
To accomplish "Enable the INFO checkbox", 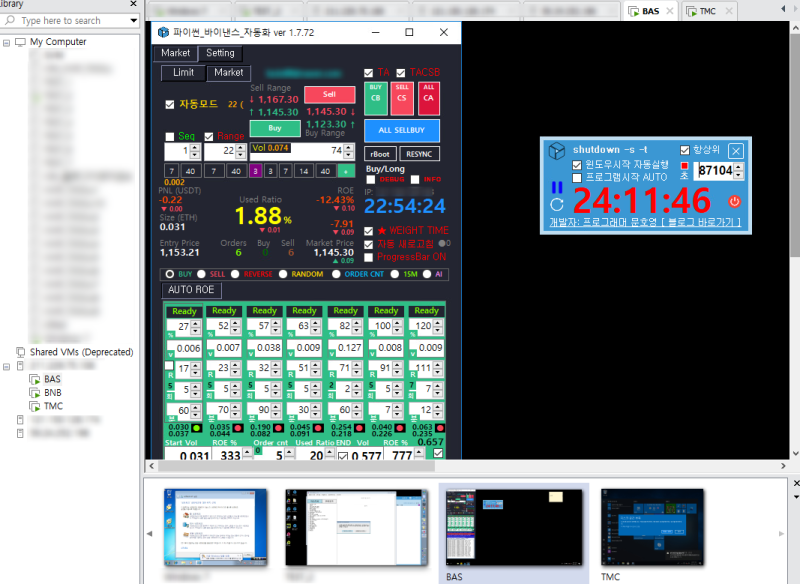I will click(x=415, y=180).
